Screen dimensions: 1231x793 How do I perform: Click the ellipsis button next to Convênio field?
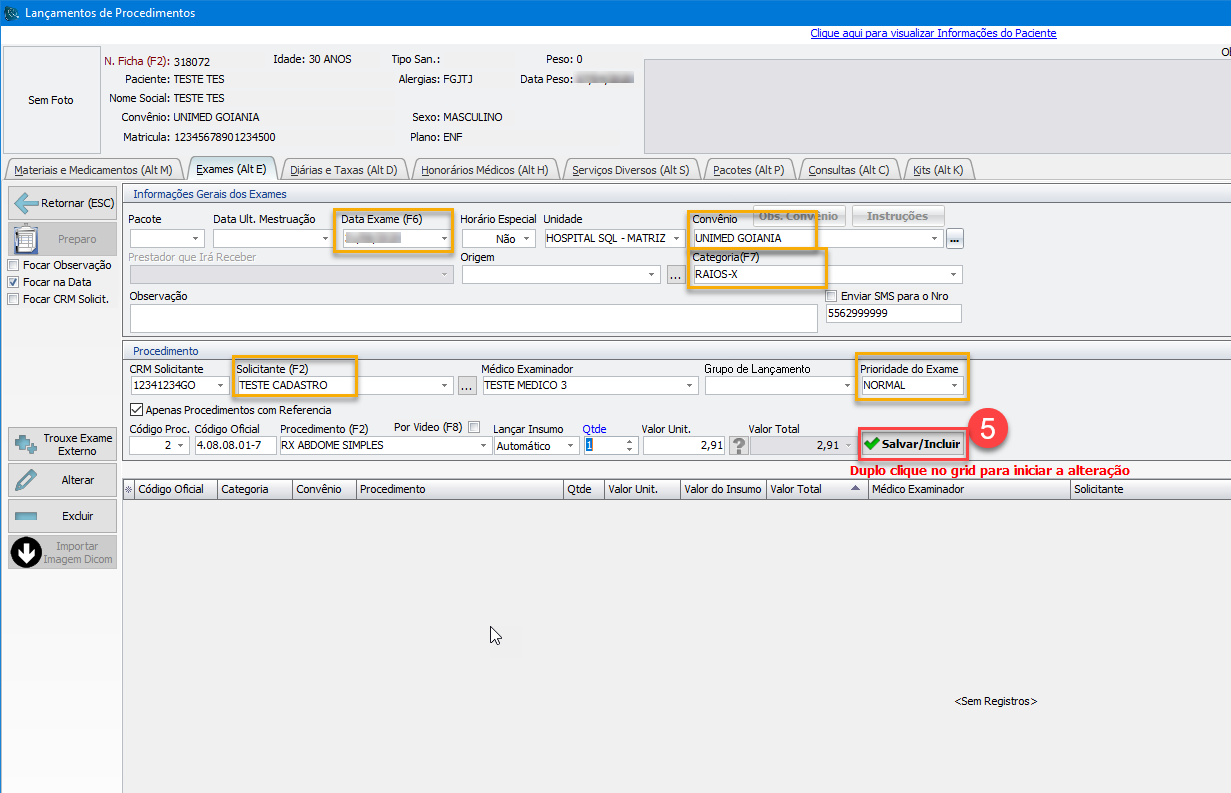tap(955, 238)
